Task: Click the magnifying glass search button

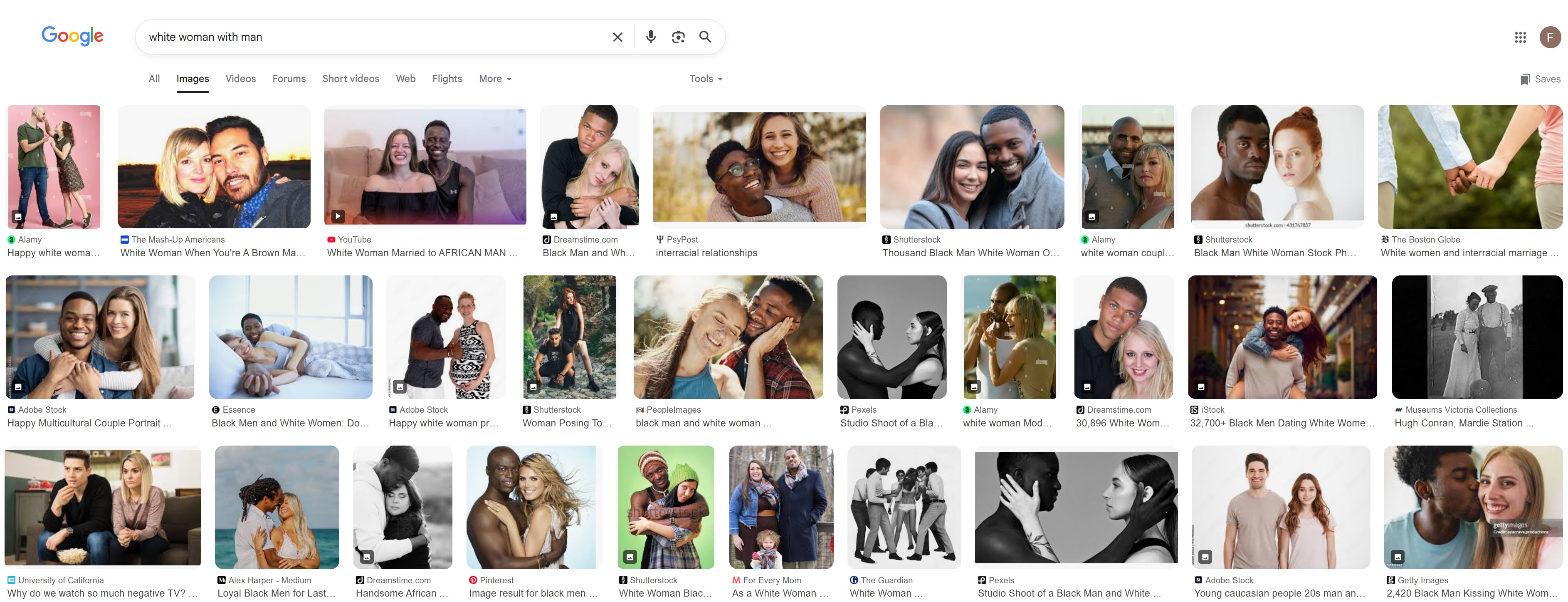Action: (705, 37)
